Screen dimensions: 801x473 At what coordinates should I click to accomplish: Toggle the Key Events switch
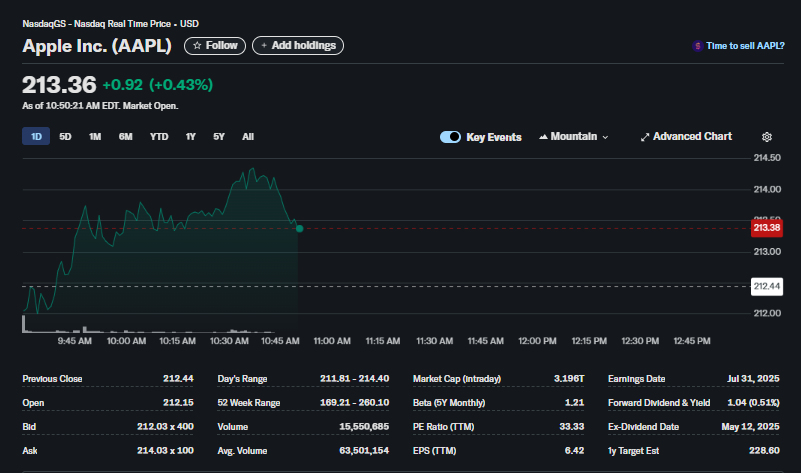coord(450,137)
